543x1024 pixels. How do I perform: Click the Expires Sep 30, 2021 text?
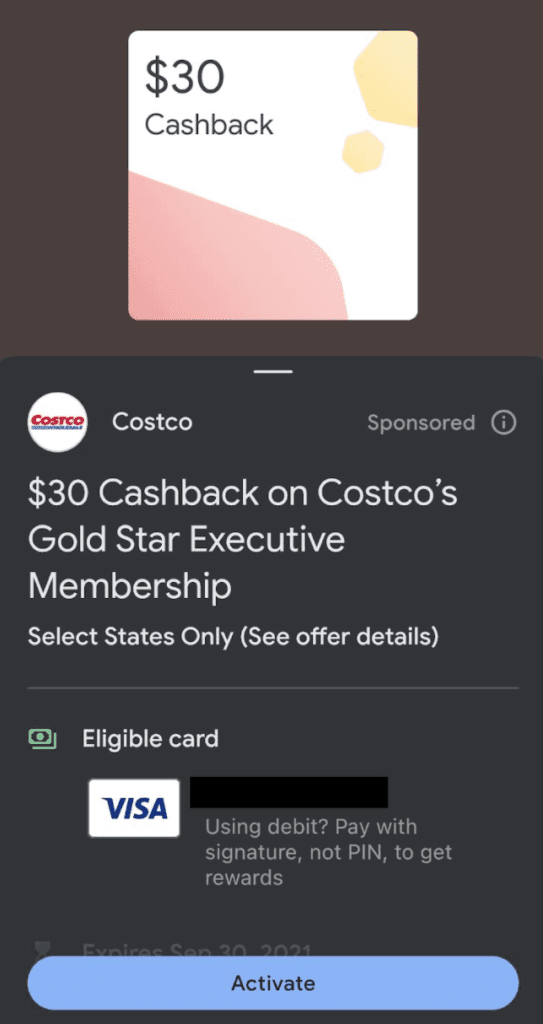(197, 950)
